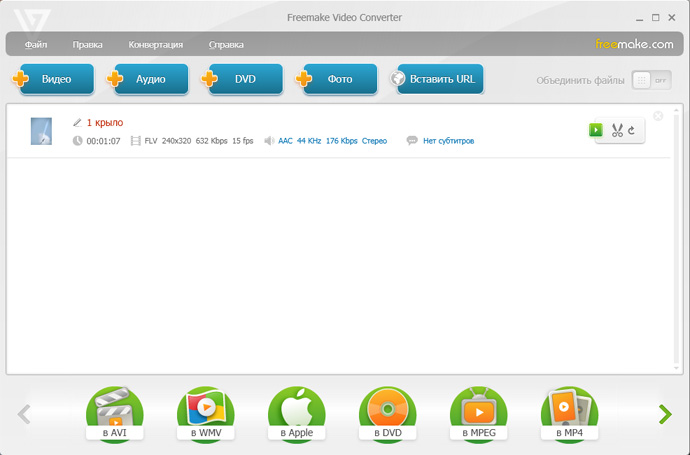Image resolution: width=690 pixels, height=455 pixels.
Task: Show previous formats with left arrow
Action: coord(24,414)
